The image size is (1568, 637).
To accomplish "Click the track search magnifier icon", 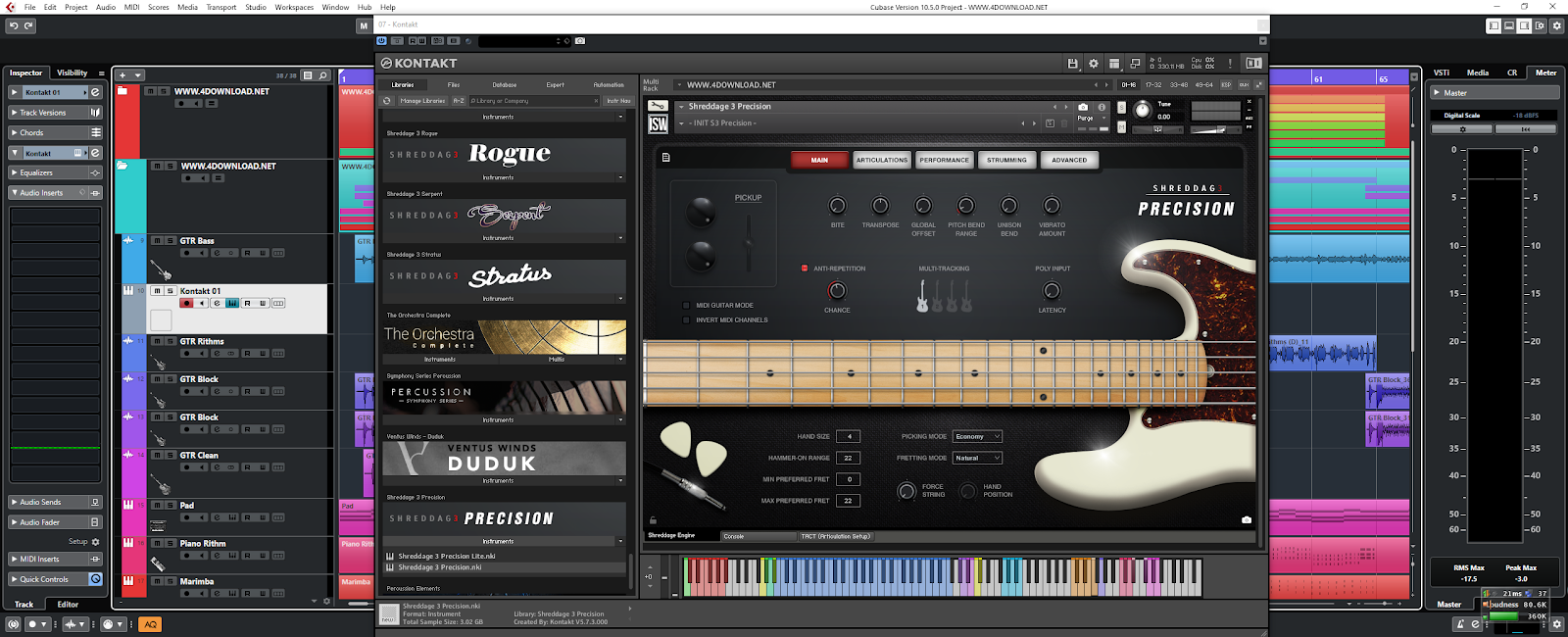I will (x=322, y=74).
